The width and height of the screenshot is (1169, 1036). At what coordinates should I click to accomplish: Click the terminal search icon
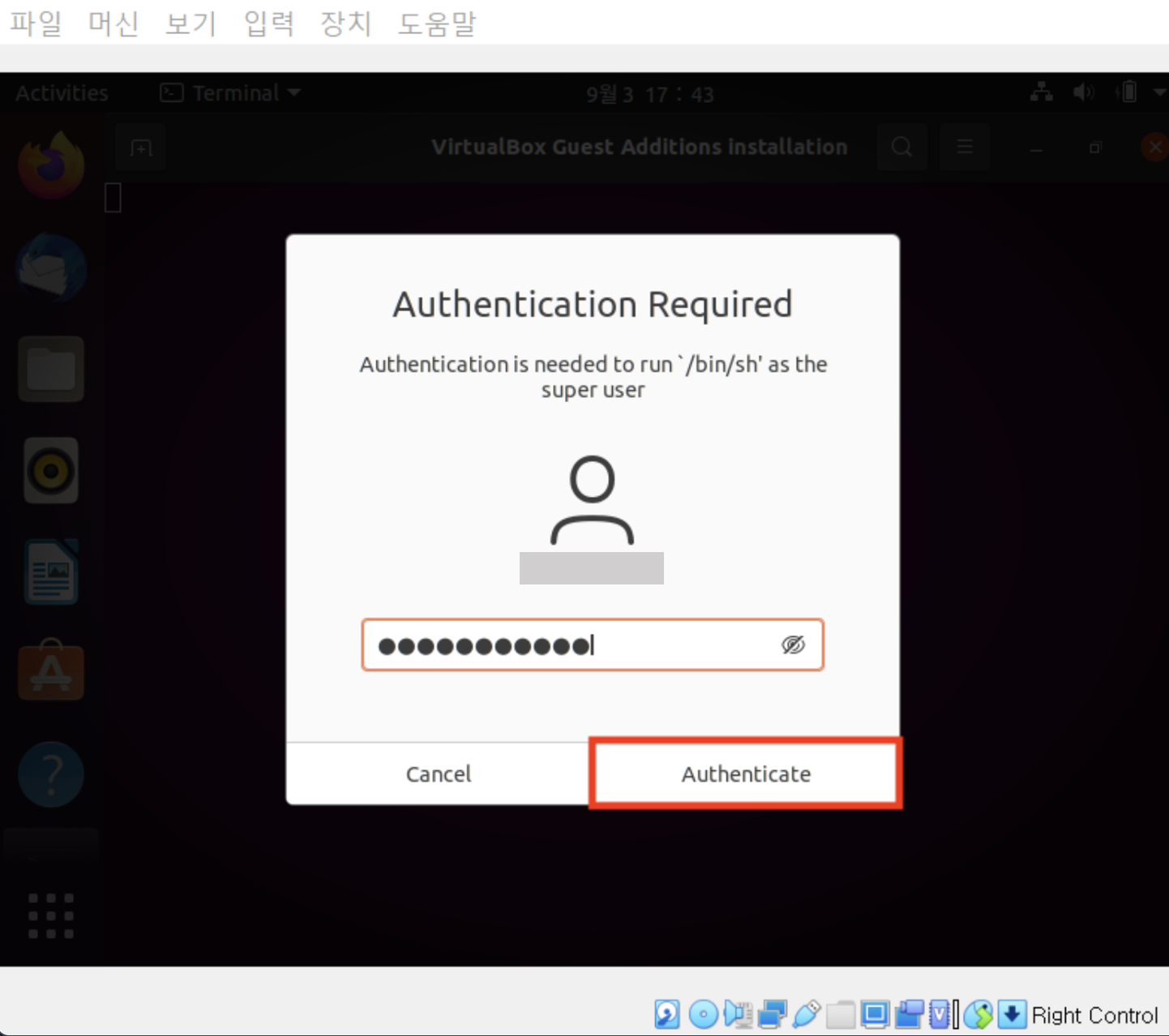tap(901, 148)
